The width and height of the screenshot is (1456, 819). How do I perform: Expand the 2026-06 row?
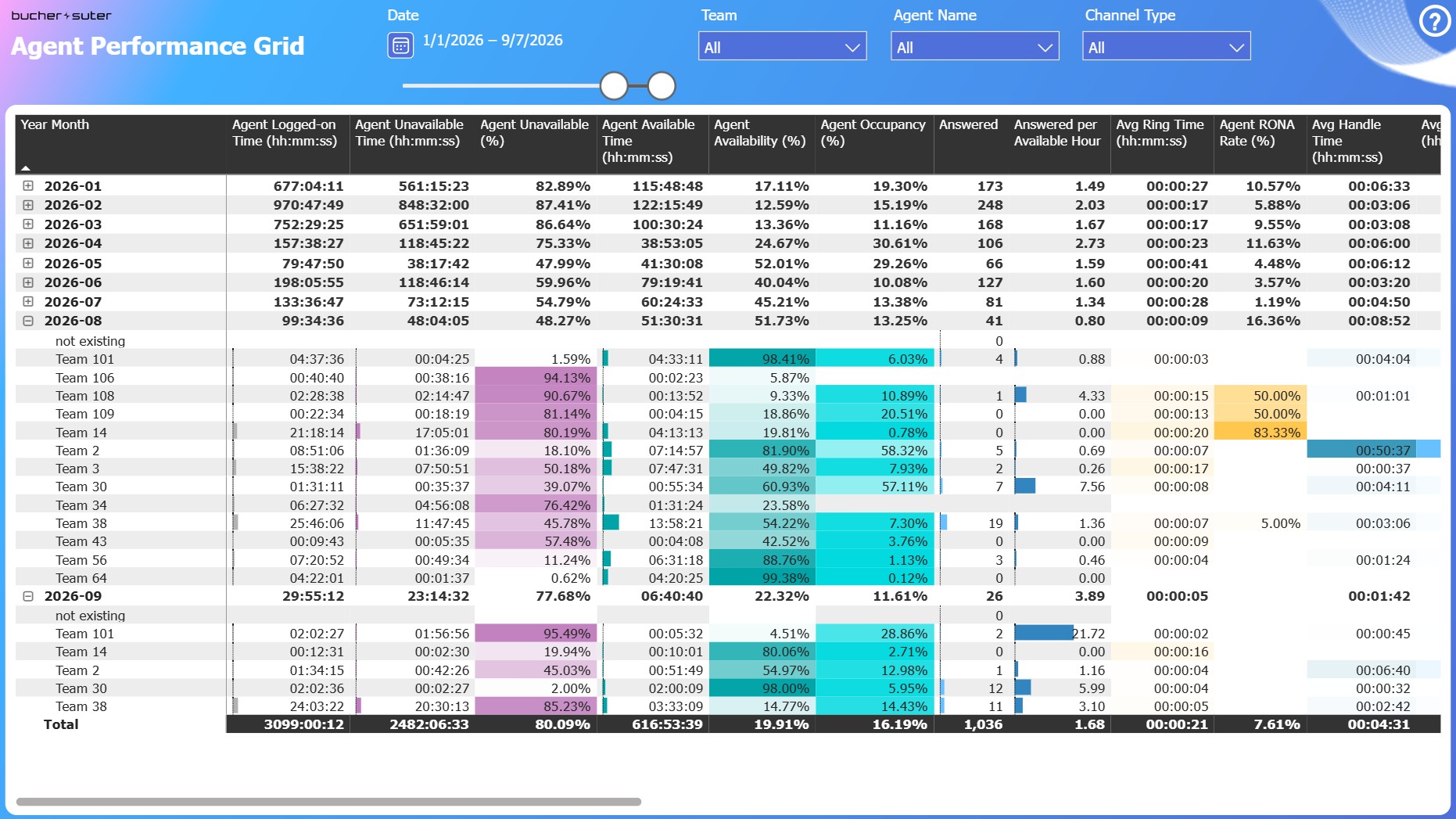click(x=28, y=282)
